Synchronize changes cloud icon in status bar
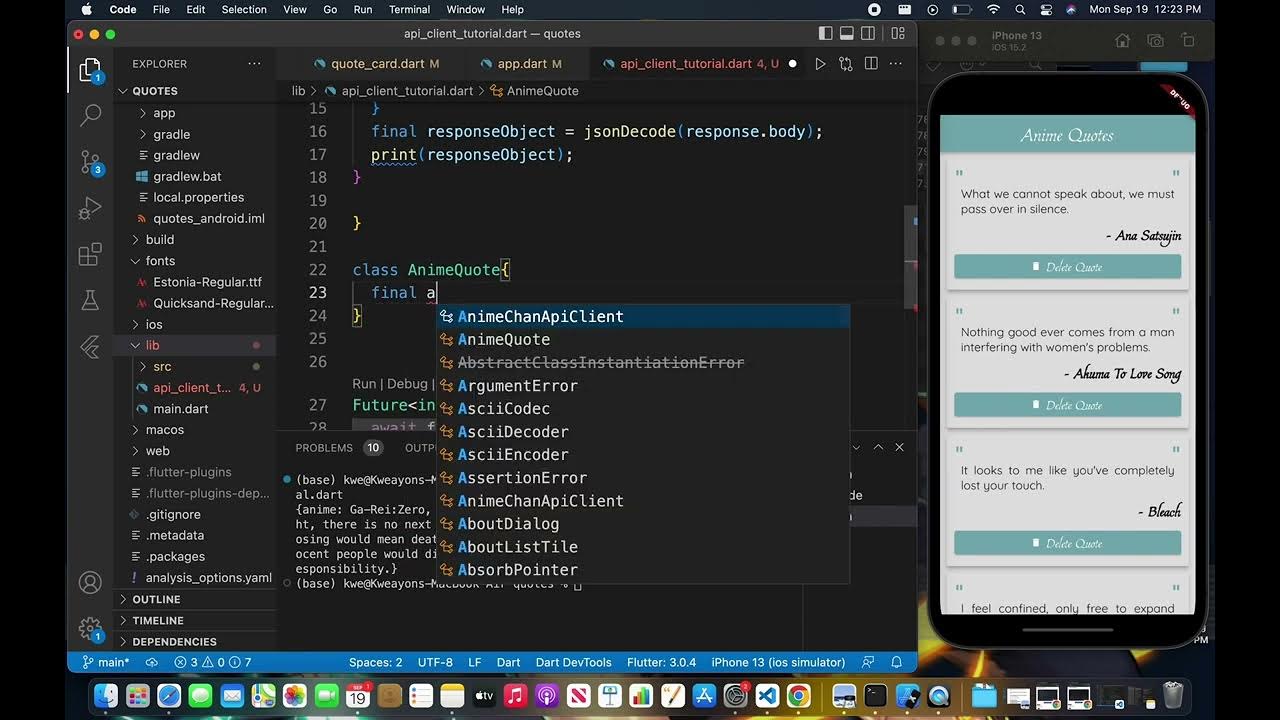The image size is (1280, 720). (152, 662)
